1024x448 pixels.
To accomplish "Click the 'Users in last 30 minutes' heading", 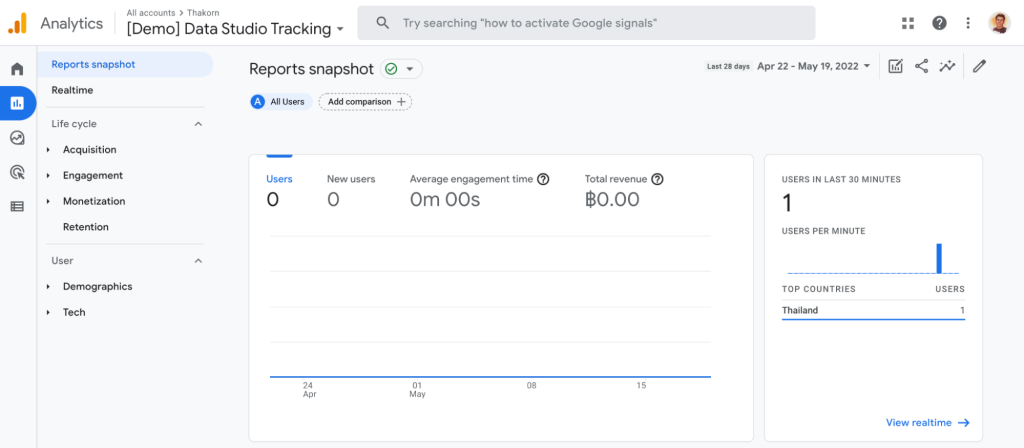I will coord(841,179).
